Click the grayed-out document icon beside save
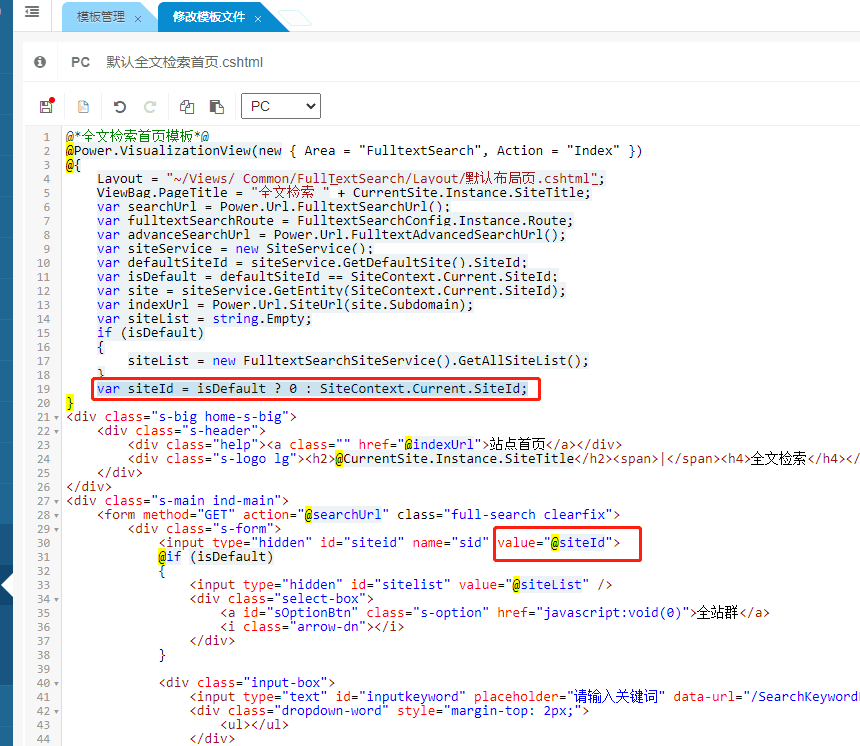The image size is (860, 746). click(84, 106)
